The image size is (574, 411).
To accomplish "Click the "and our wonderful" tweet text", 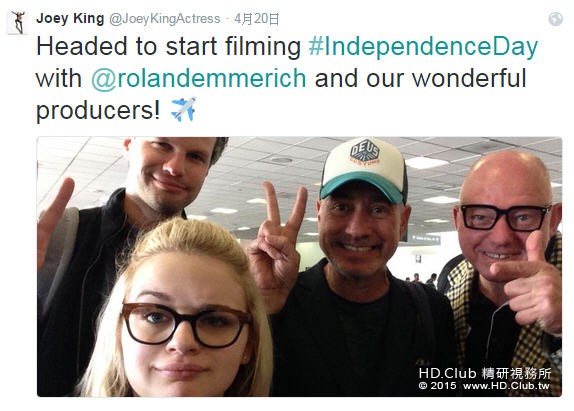I will [420, 78].
